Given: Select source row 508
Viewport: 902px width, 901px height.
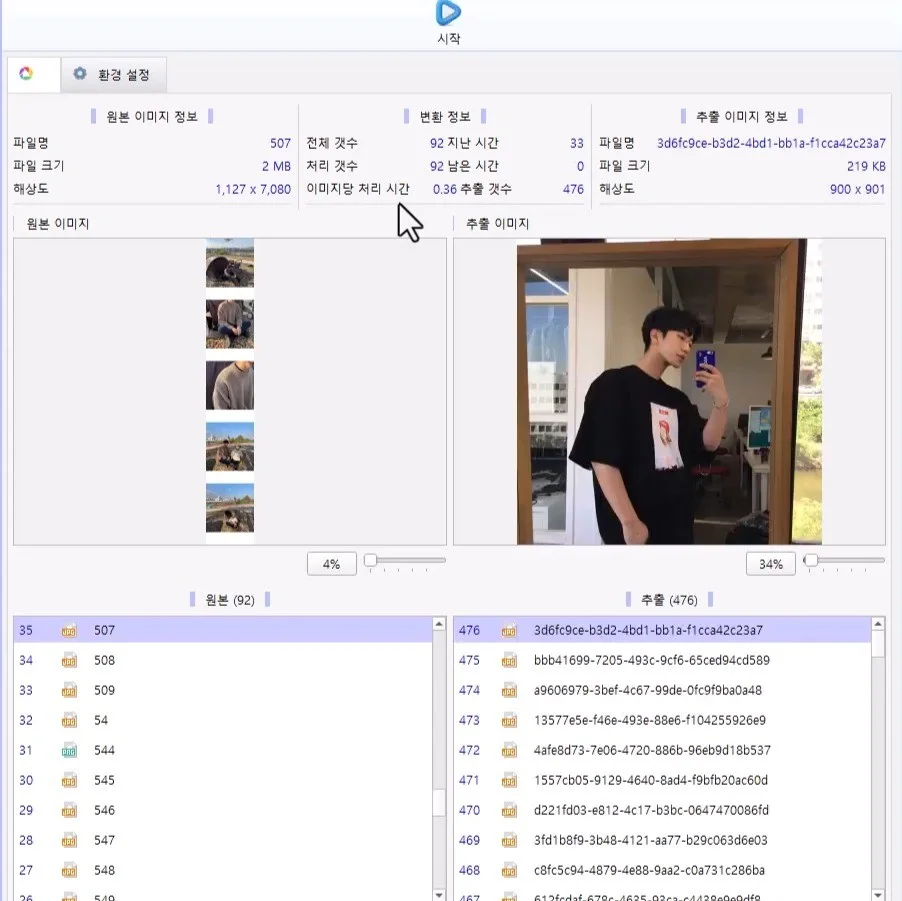Looking at the screenshot, I should [223, 660].
